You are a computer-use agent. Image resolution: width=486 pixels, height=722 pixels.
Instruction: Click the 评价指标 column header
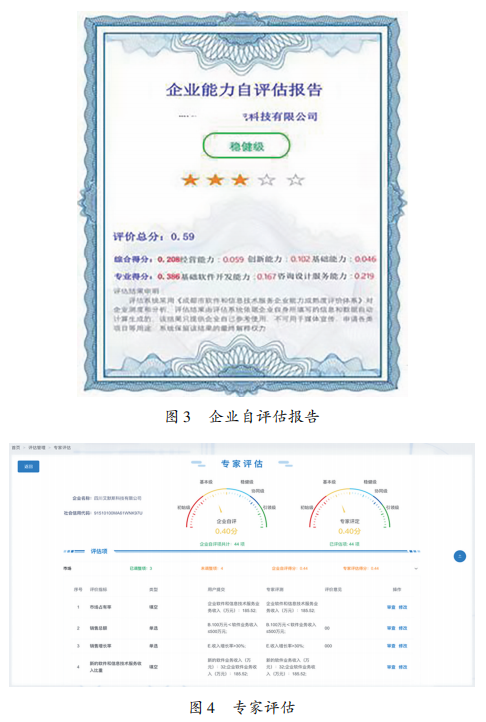pos(98,589)
